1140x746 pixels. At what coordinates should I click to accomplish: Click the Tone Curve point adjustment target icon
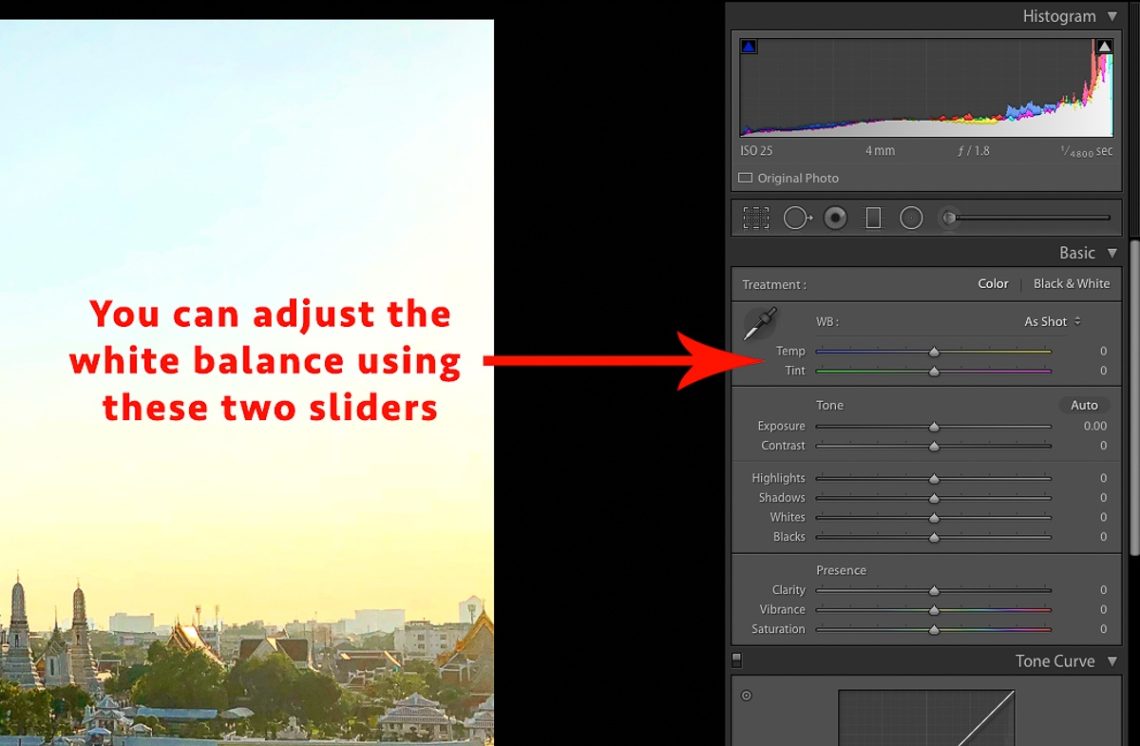[746, 696]
